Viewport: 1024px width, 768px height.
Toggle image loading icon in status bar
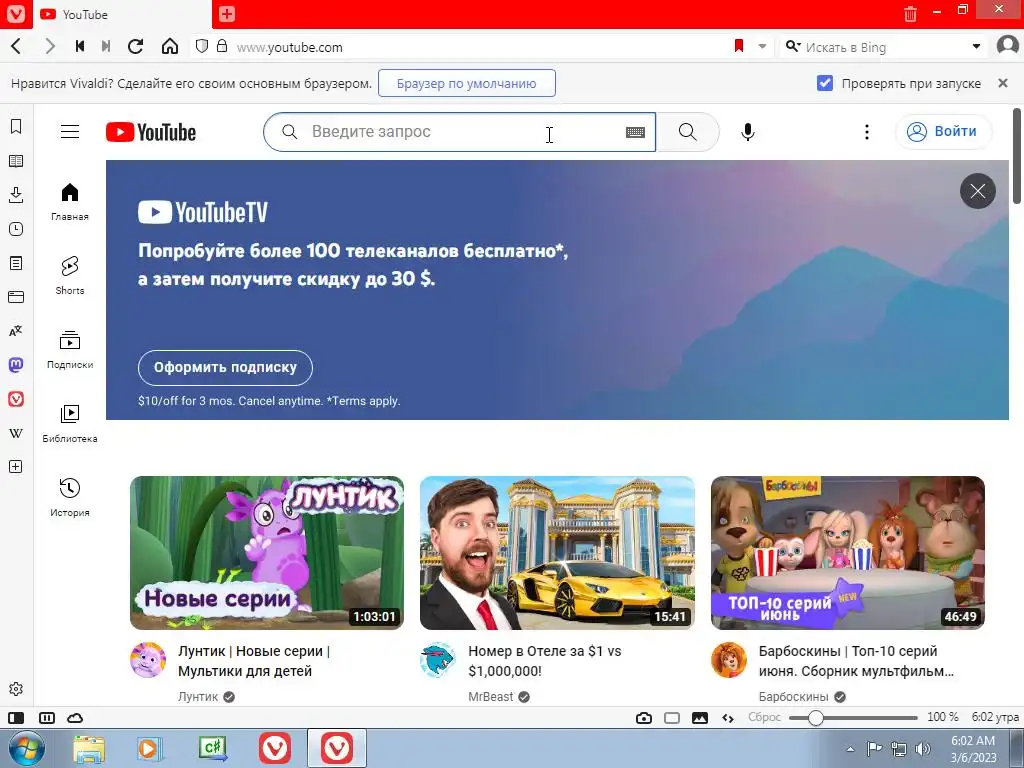point(699,718)
